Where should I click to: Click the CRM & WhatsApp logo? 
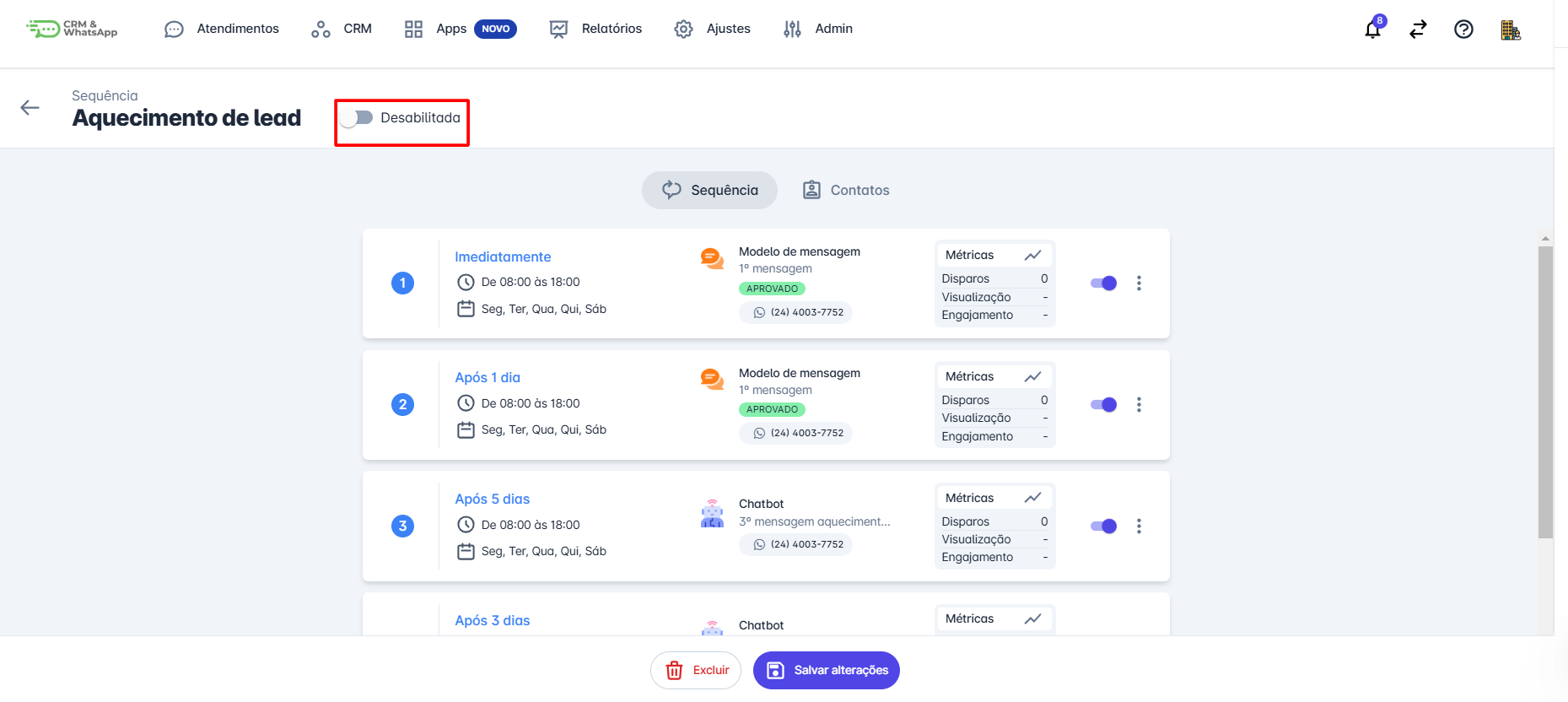(72, 29)
